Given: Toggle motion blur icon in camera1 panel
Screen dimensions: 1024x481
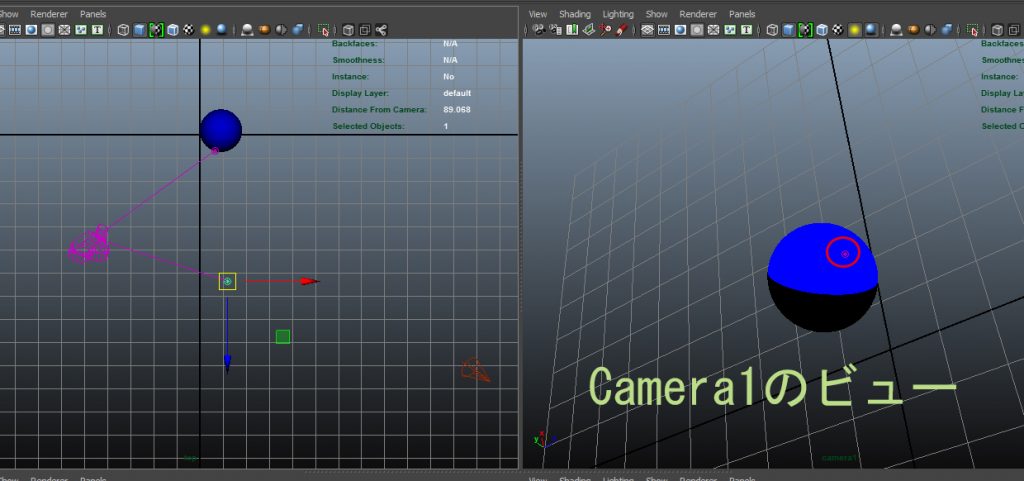Looking at the screenshot, I should (914, 30).
